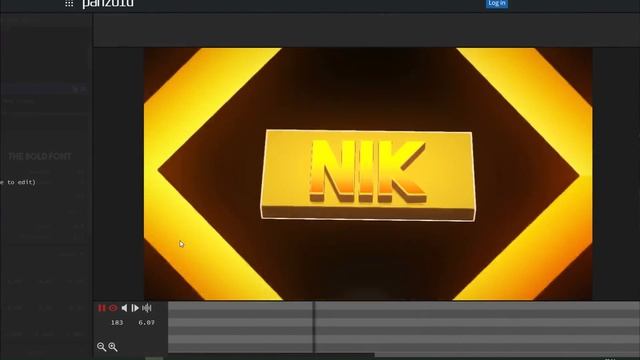Click the Panzoid logo
The width and height of the screenshot is (640, 360).
108,4
